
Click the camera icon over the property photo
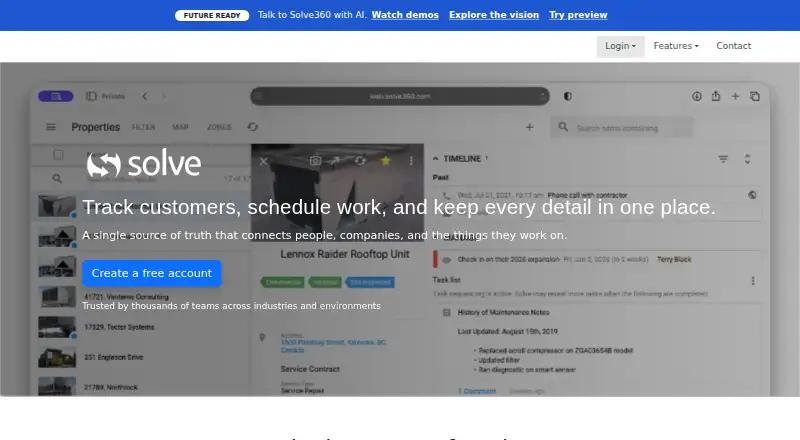click(315, 161)
